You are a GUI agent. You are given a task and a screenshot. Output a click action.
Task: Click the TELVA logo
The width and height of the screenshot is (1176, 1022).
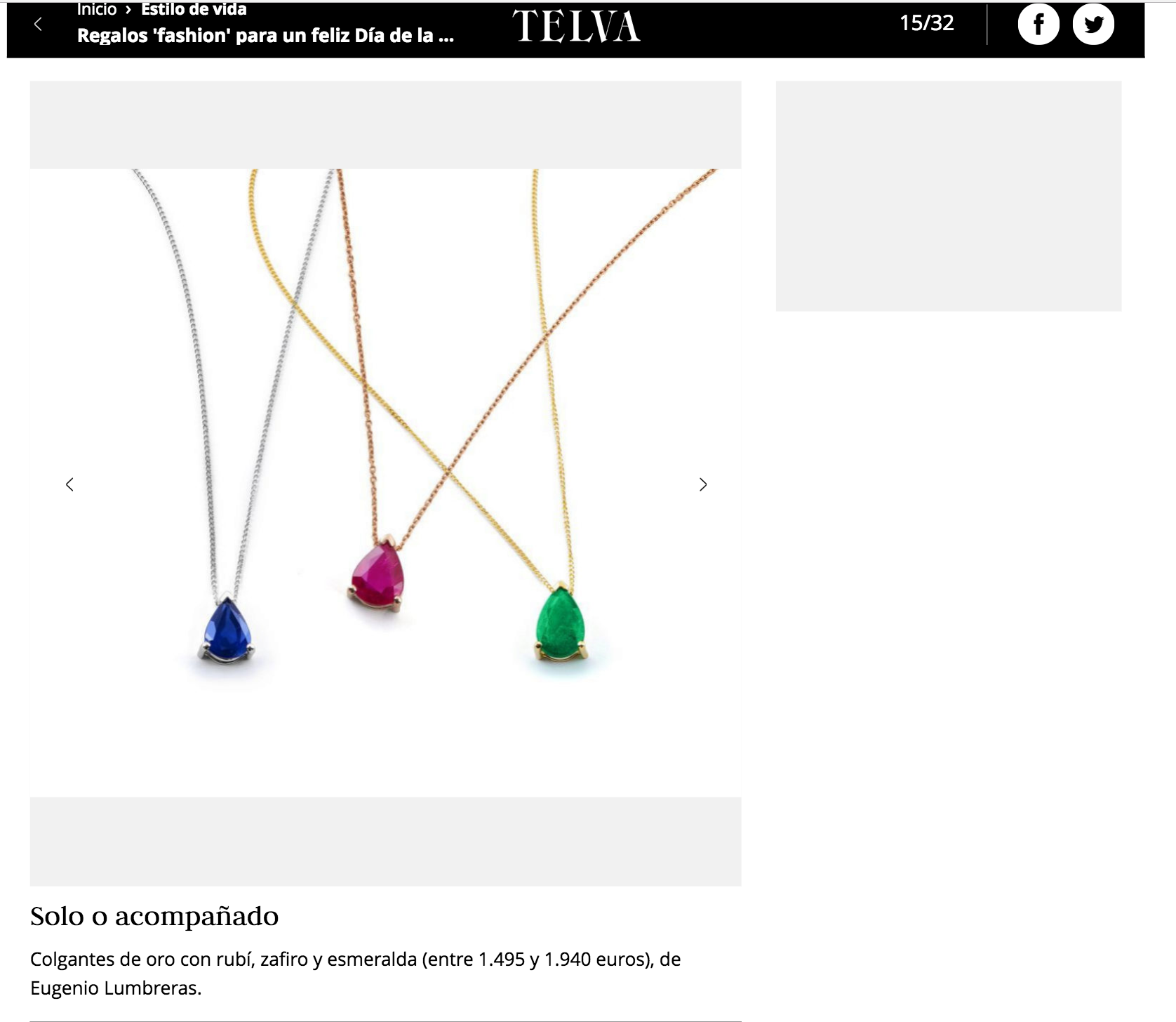[x=576, y=26]
